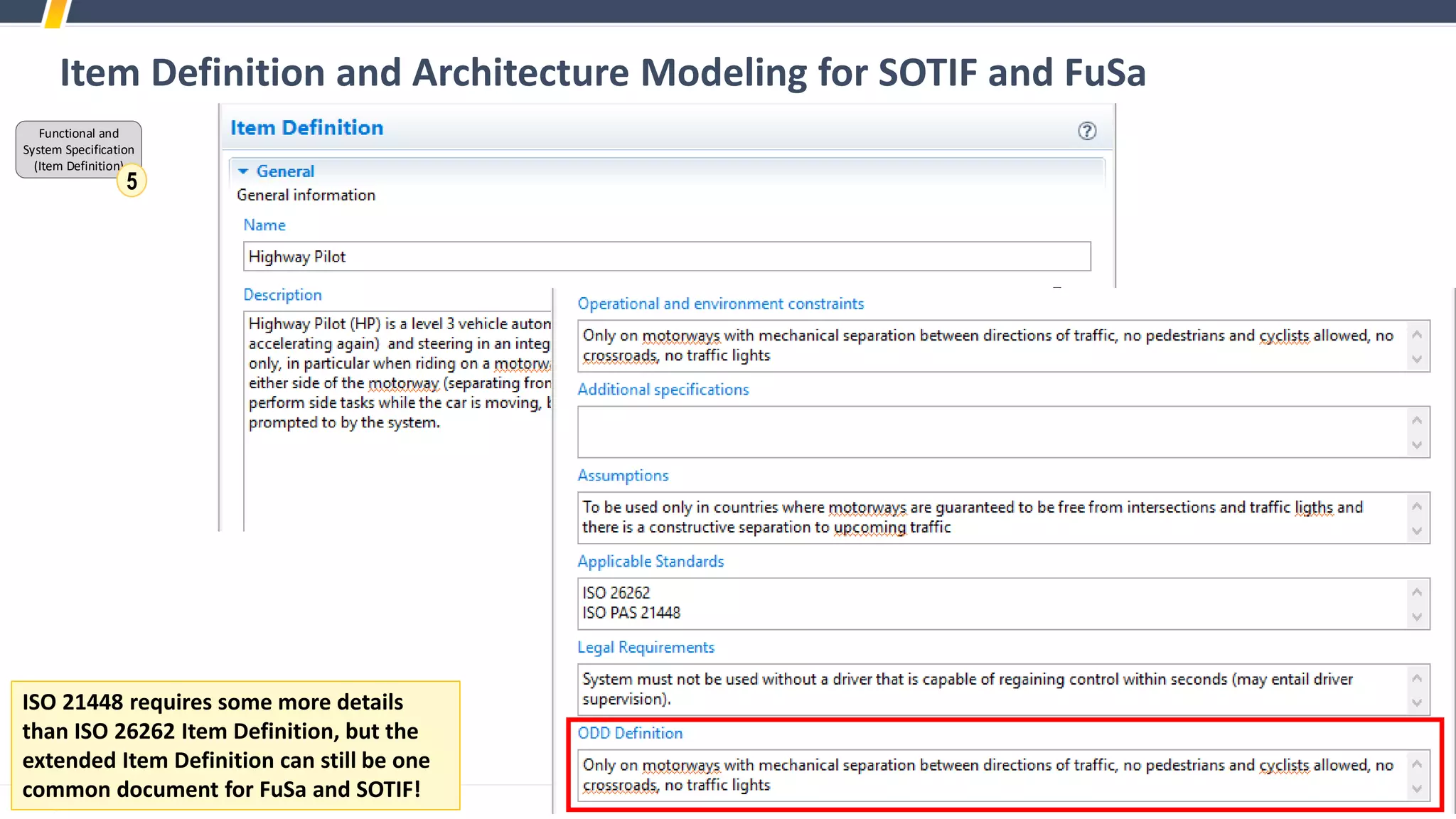Click the Legal Requirements label
This screenshot has height=819, width=1456.
[x=646, y=648]
